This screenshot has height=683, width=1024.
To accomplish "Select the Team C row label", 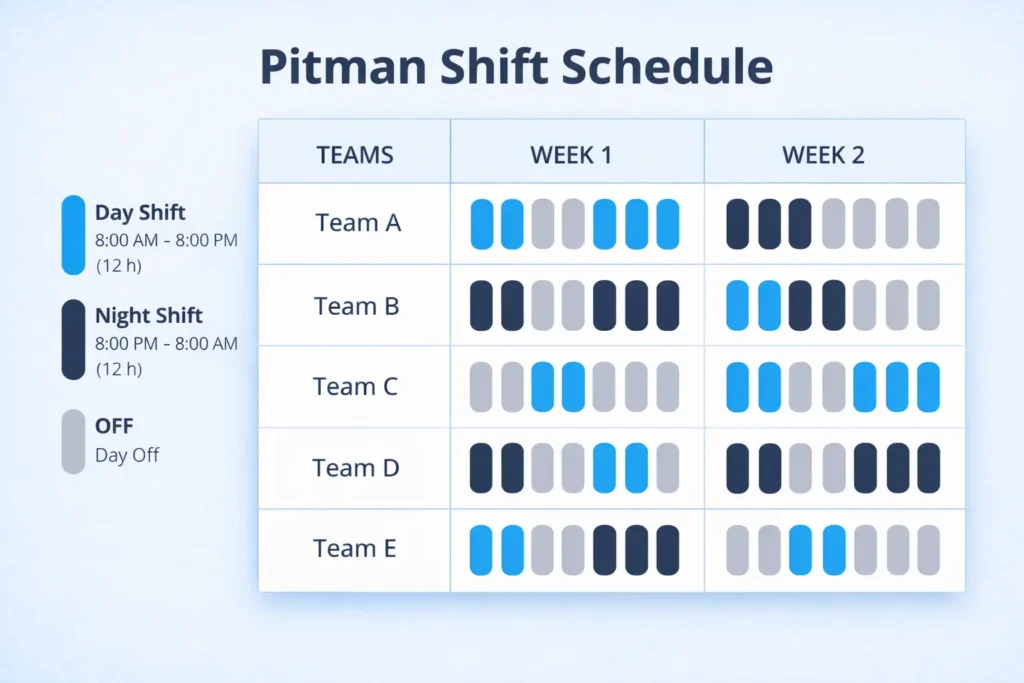I will [x=355, y=386].
